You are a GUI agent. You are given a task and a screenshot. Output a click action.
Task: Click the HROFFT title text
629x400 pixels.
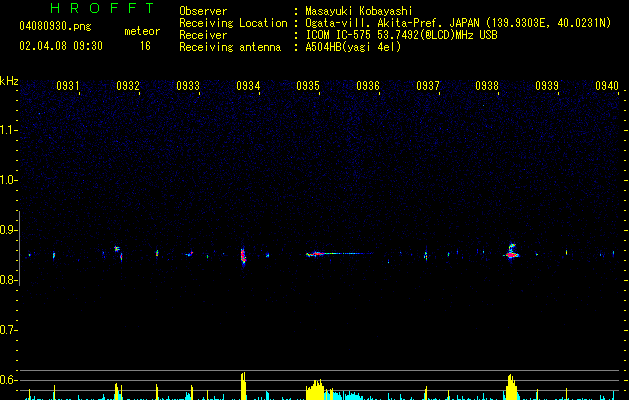[102, 8]
